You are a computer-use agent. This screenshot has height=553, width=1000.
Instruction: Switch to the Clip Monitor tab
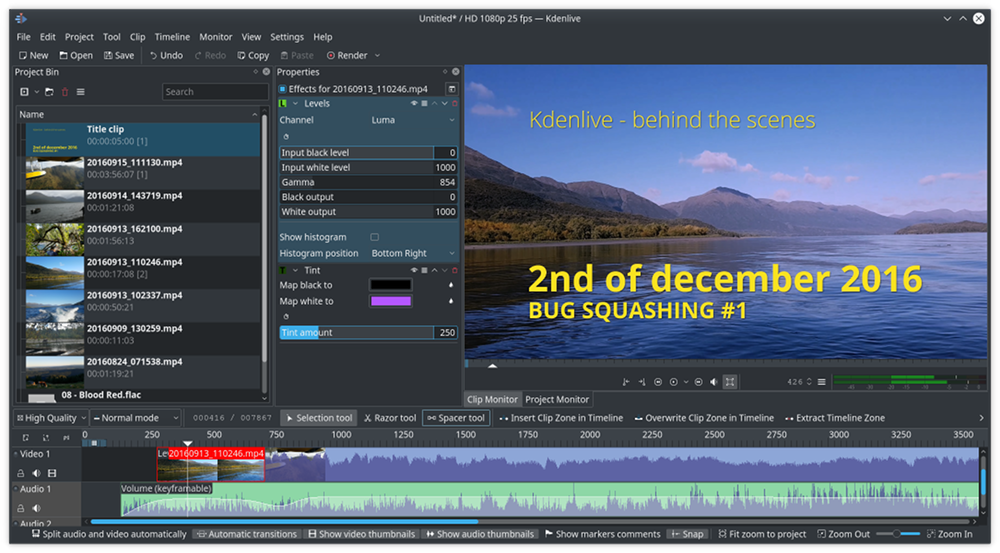coord(492,399)
